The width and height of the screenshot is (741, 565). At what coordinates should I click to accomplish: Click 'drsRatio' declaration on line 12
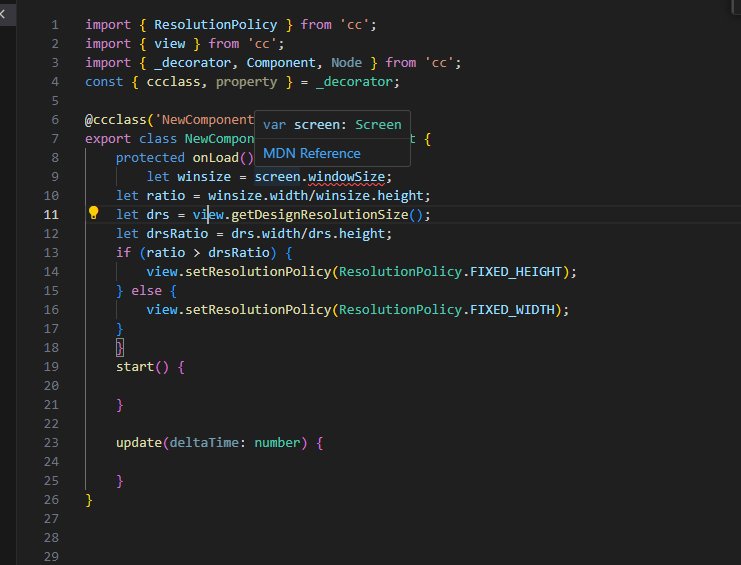click(x=177, y=233)
